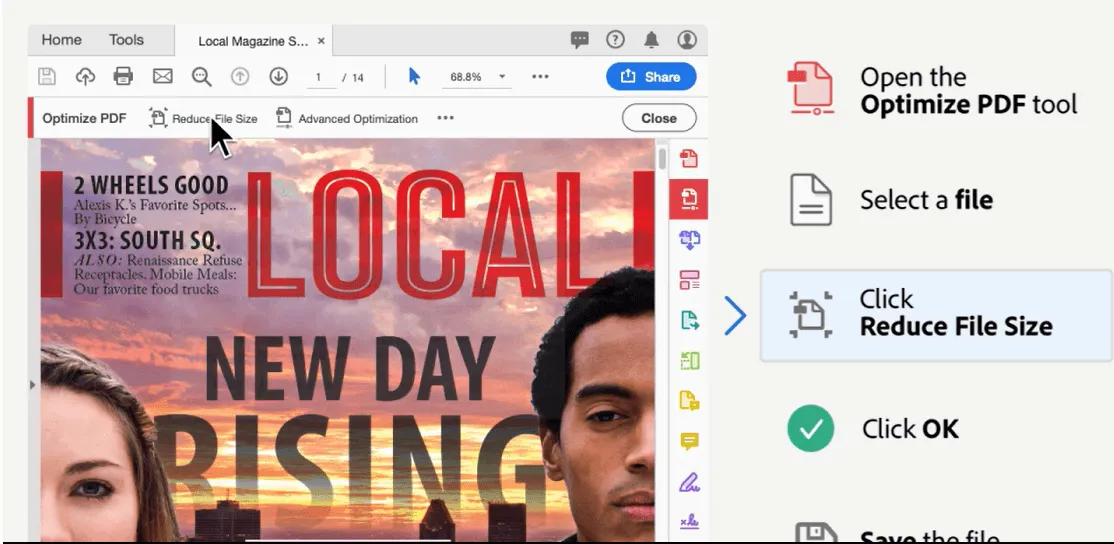The image size is (1114, 544).
Task: Switch to the Tools tab
Action: [x=126, y=40]
